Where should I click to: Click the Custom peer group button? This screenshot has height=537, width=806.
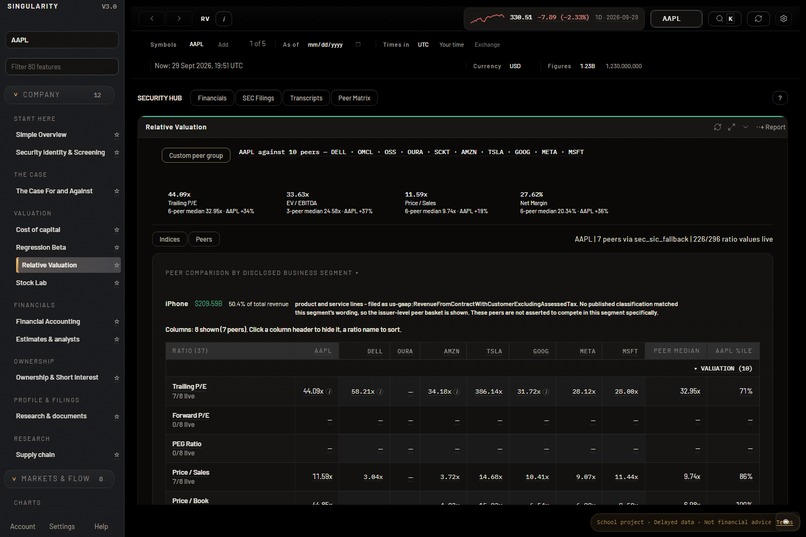click(196, 156)
